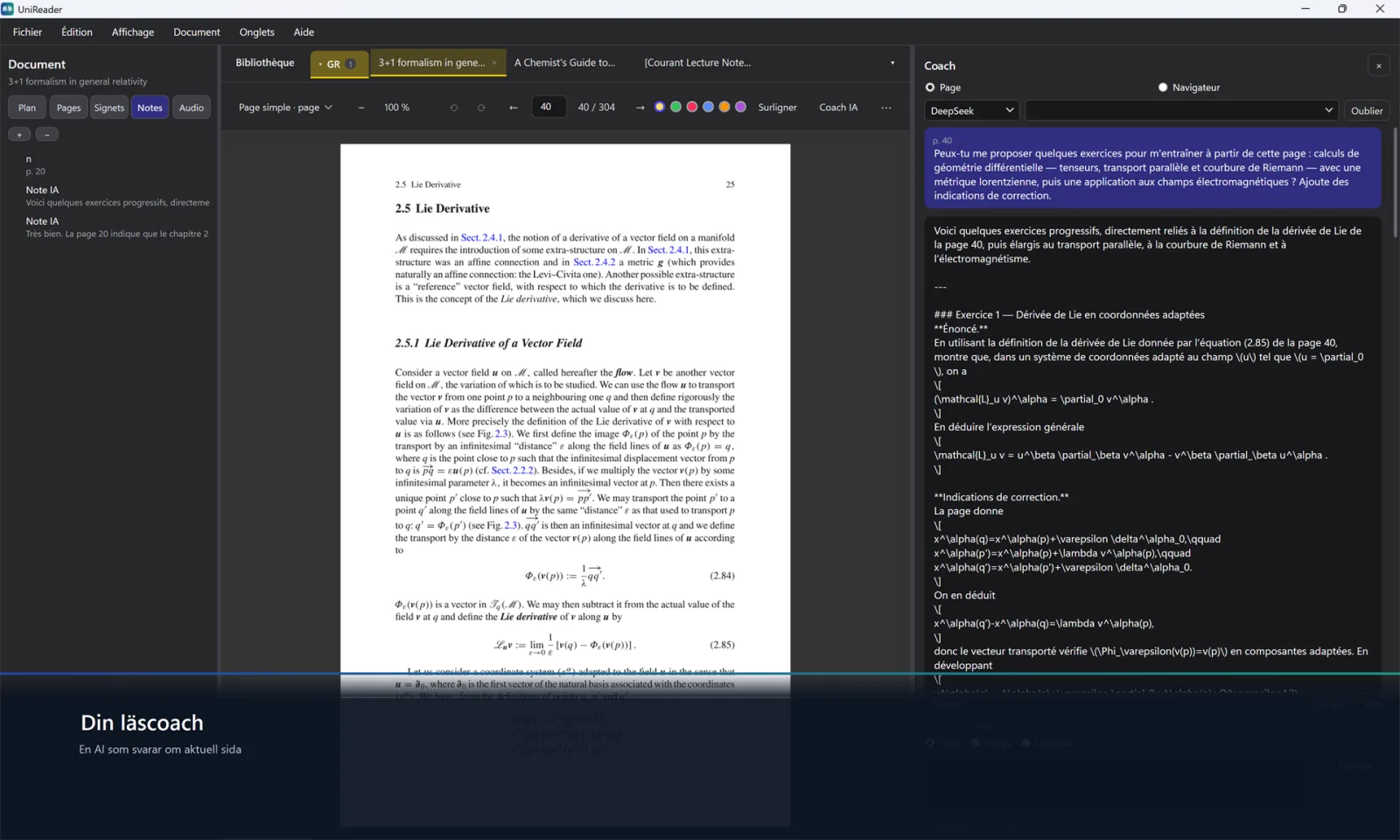Select the red highlight color
This screenshot has width=1400, height=840.
point(692,107)
